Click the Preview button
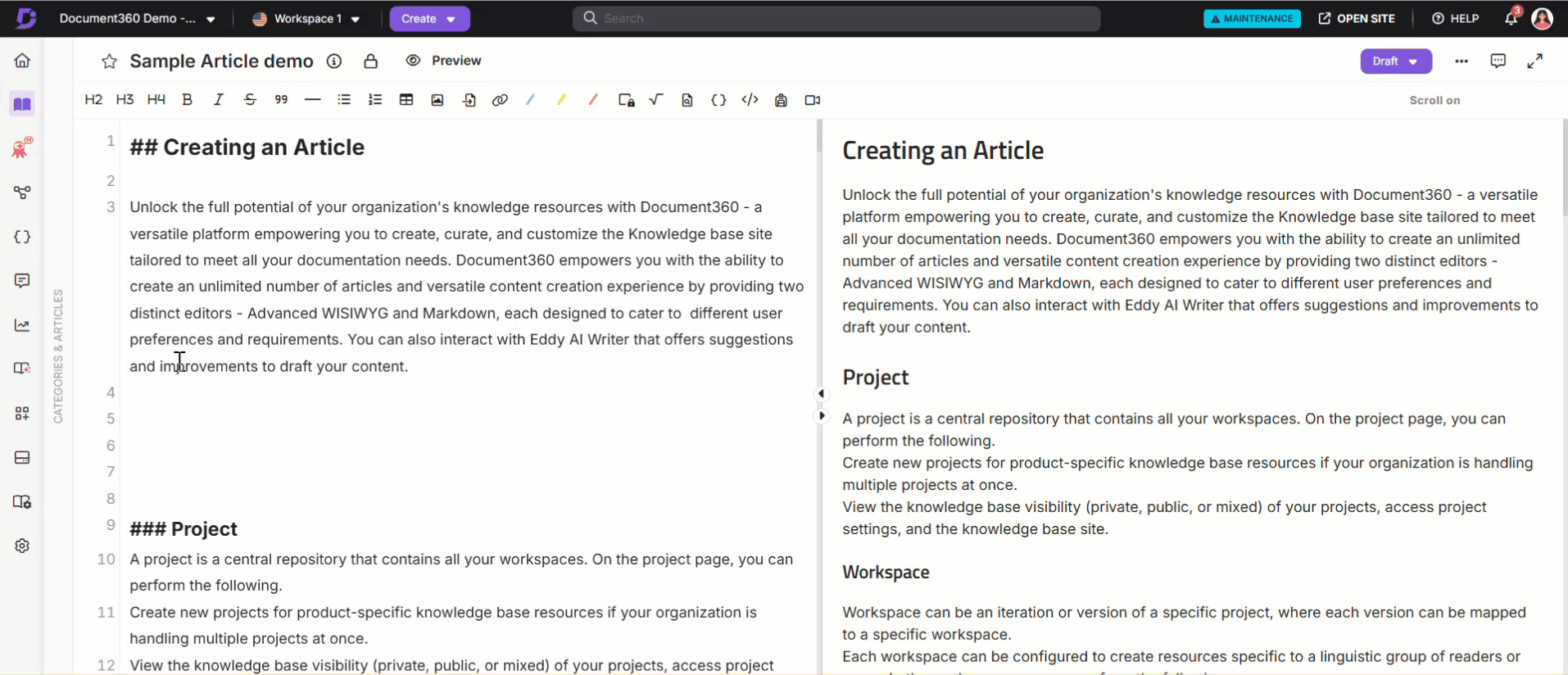The image size is (1568, 675). (x=444, y=61)
